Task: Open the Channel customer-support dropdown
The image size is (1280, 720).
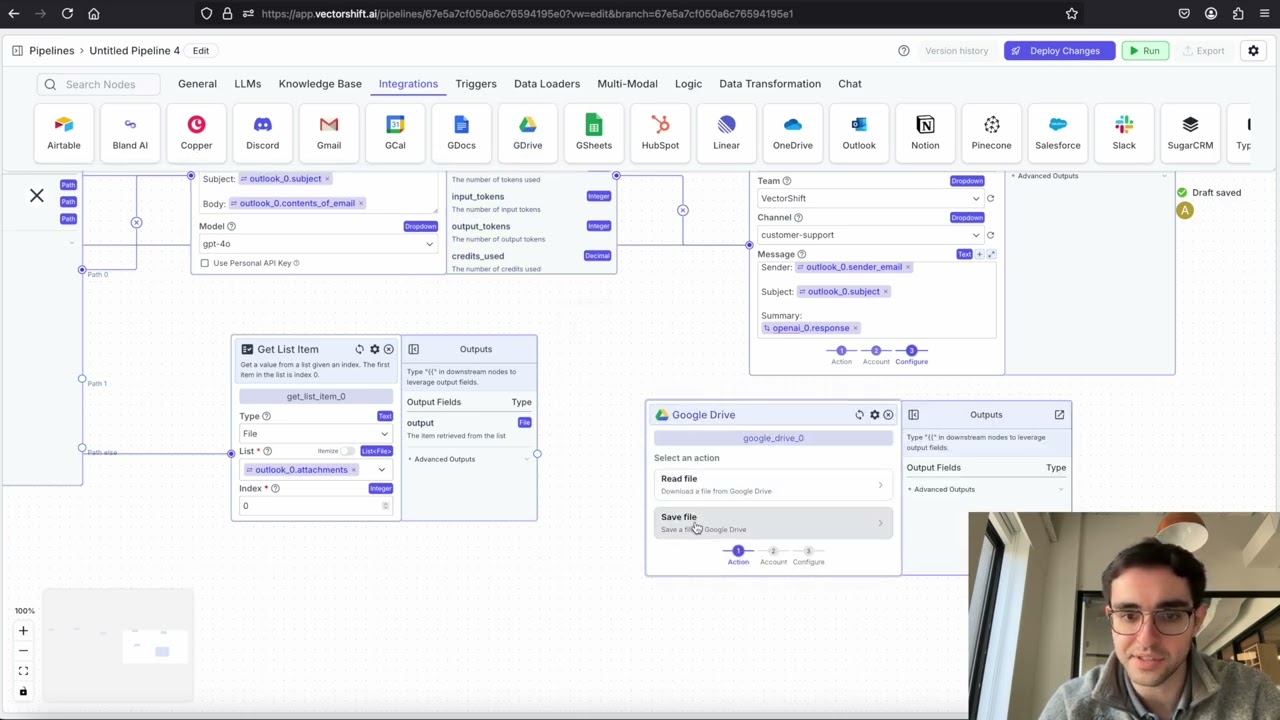Action: click(869, 235)
